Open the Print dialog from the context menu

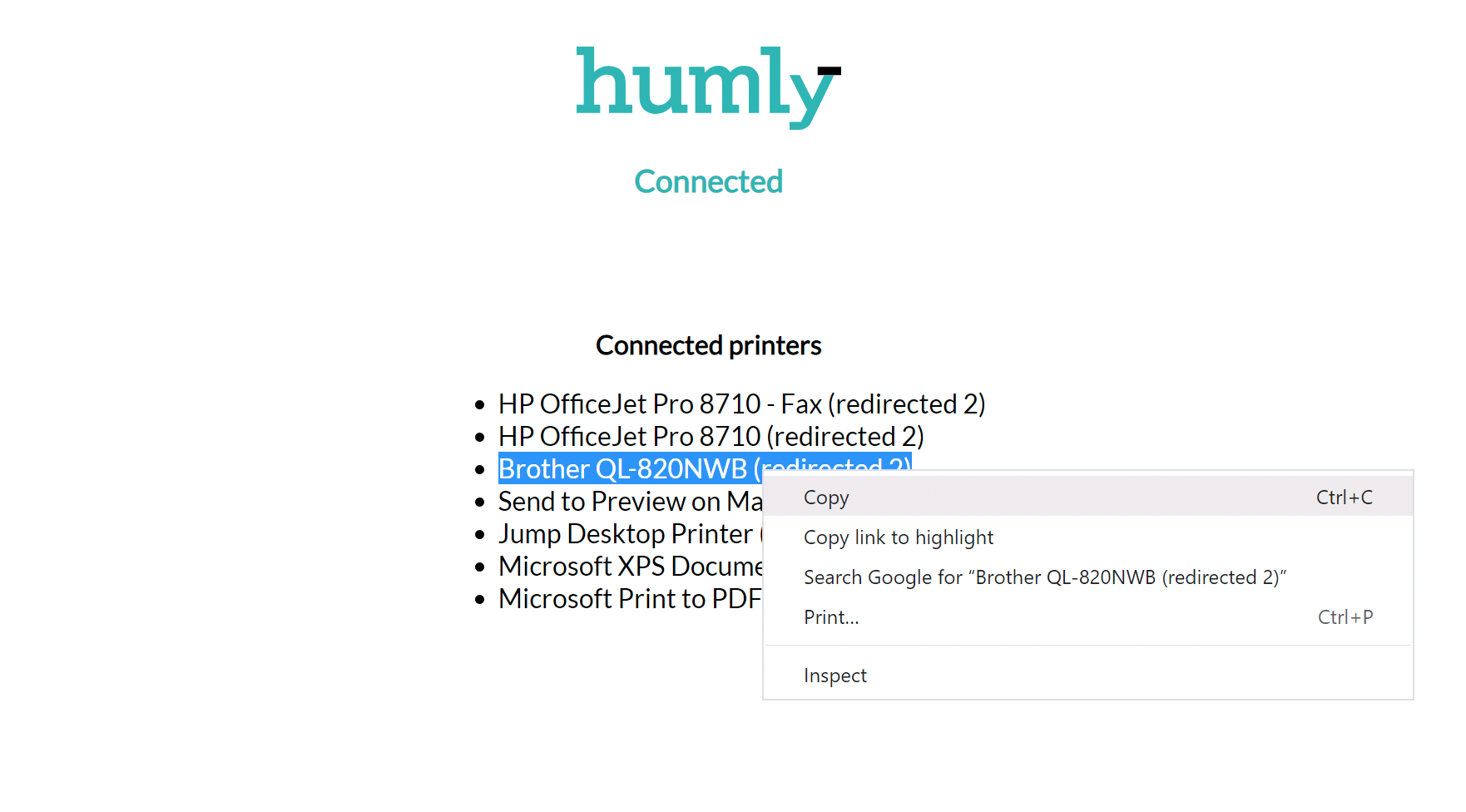click(x=831, y=616)
